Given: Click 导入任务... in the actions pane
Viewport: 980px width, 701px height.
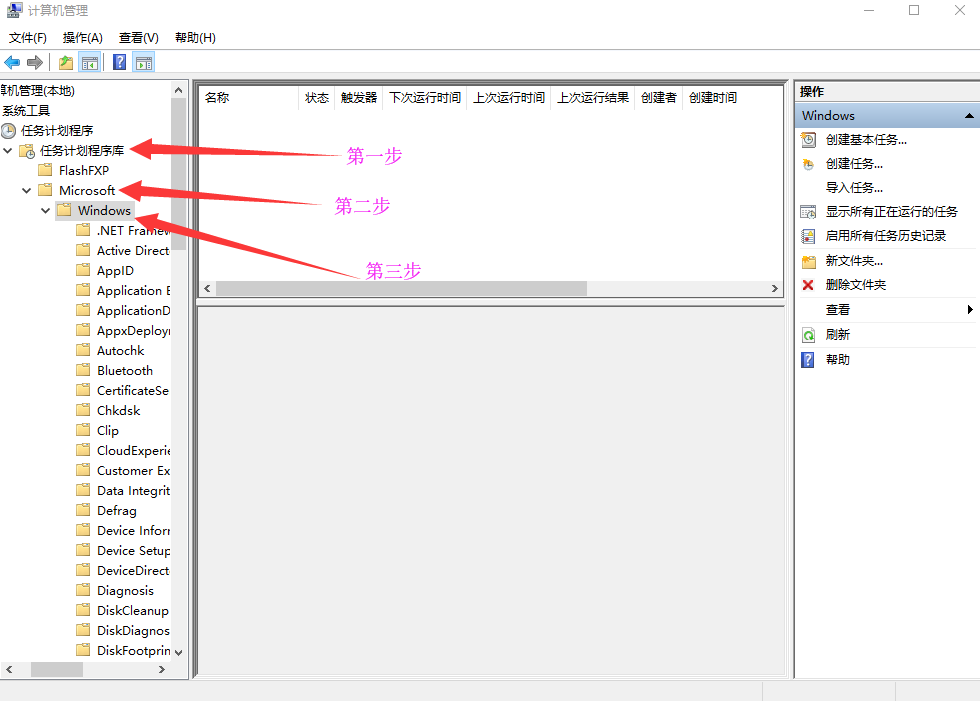Looking at the screenshot, I should (x=854, y=188).
